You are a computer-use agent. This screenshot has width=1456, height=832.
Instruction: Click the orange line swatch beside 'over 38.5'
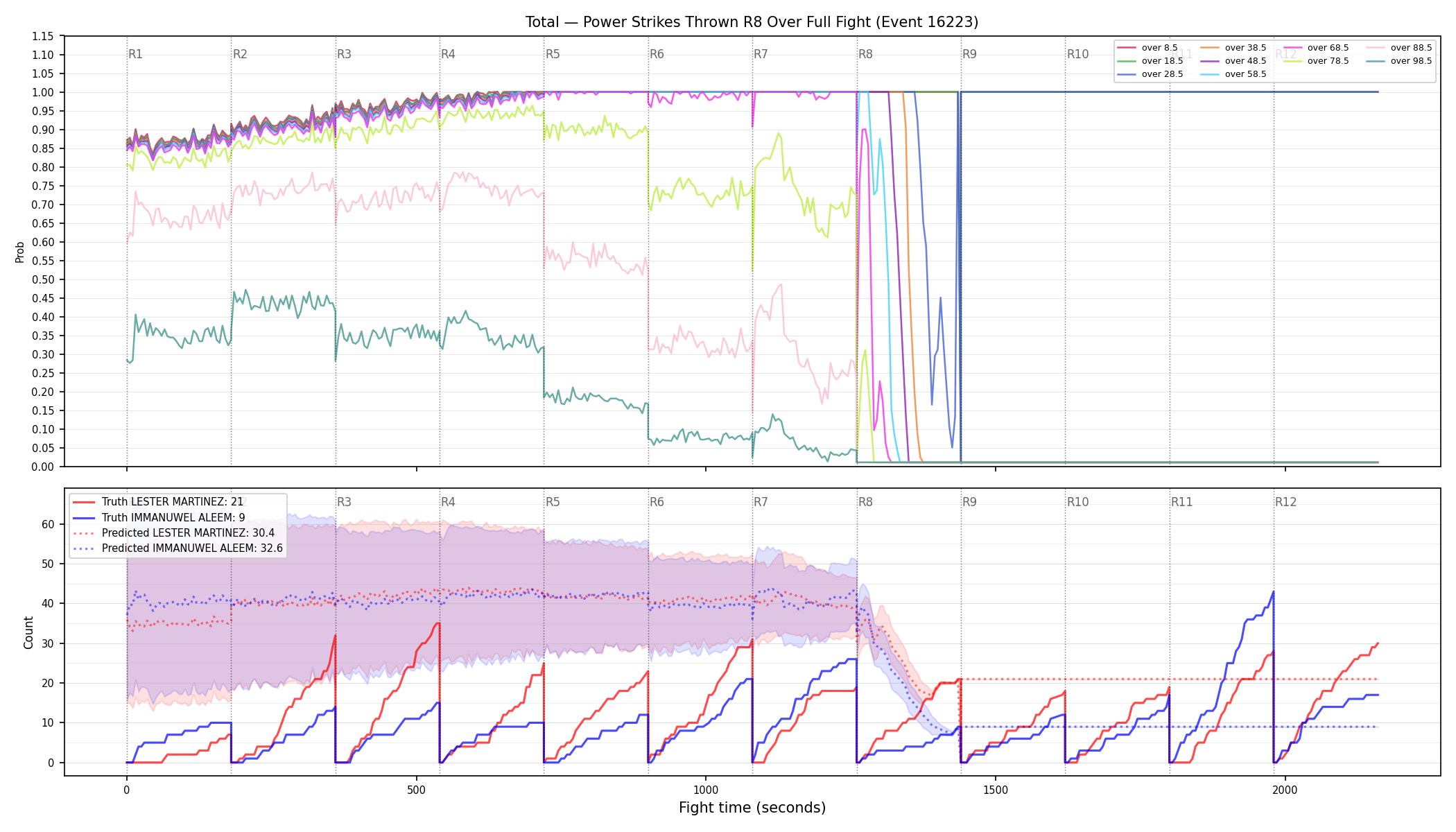(x=1210, y=48)
